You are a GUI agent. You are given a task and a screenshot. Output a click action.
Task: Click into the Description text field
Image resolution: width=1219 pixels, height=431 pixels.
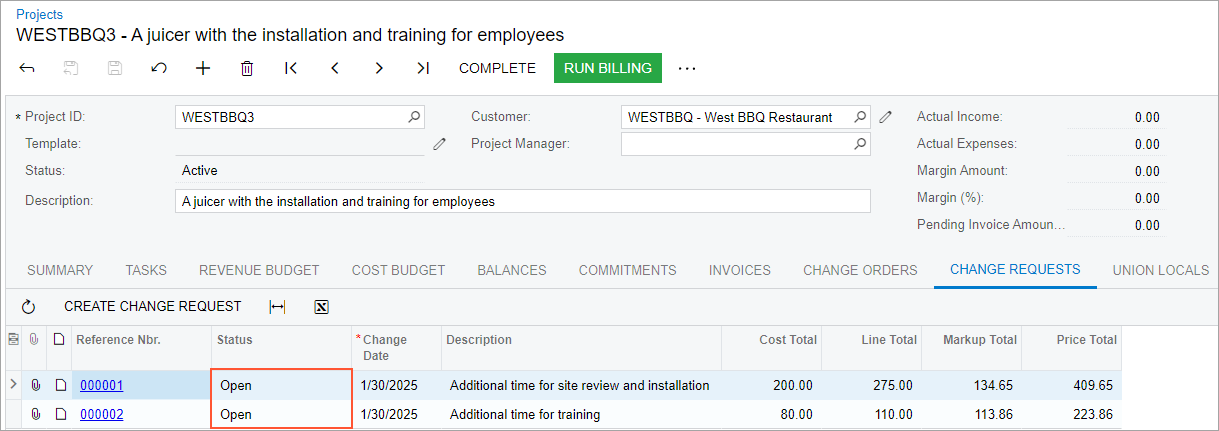[x=522, y=201]
